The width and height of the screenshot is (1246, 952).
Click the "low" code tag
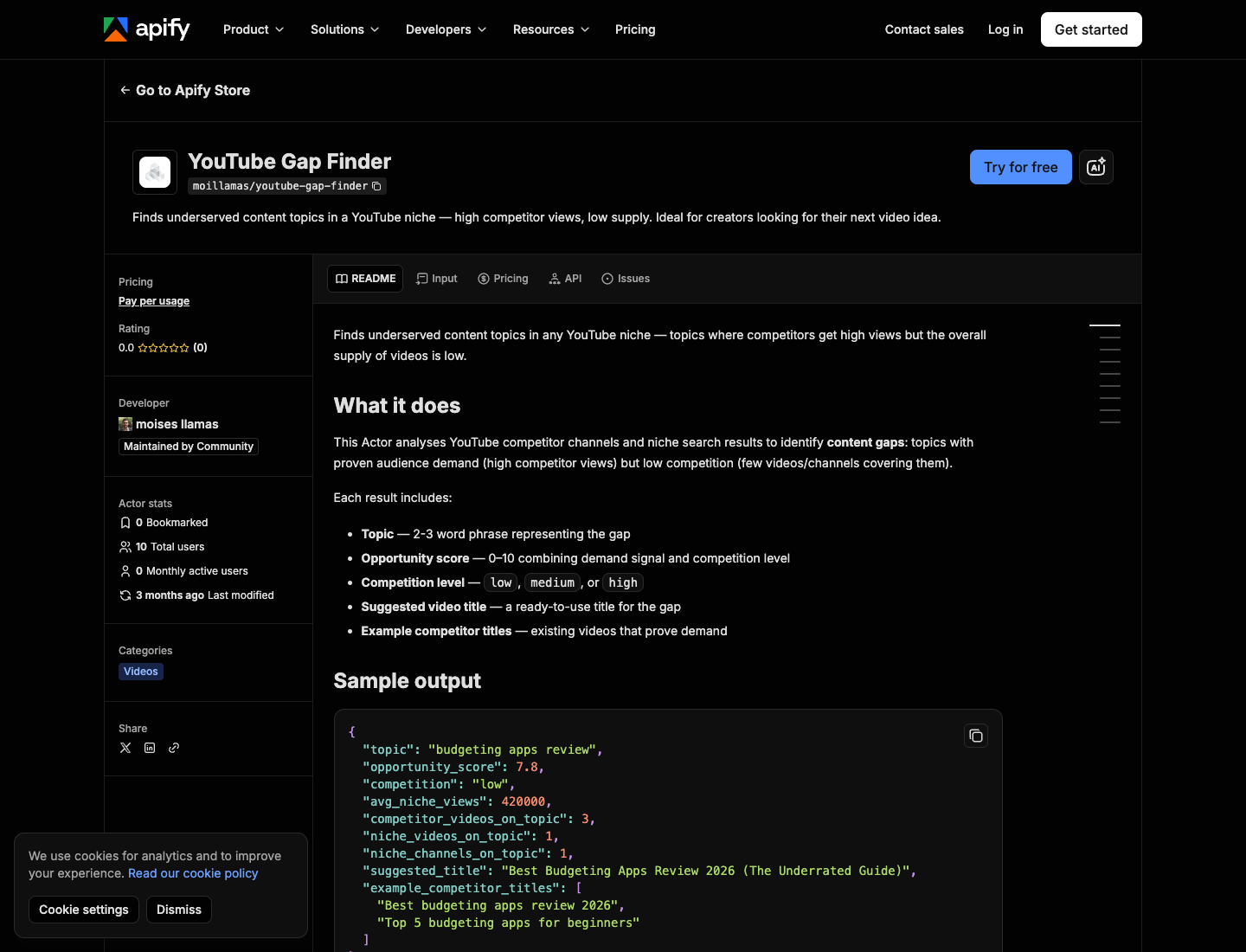click(x=501, y=582)
